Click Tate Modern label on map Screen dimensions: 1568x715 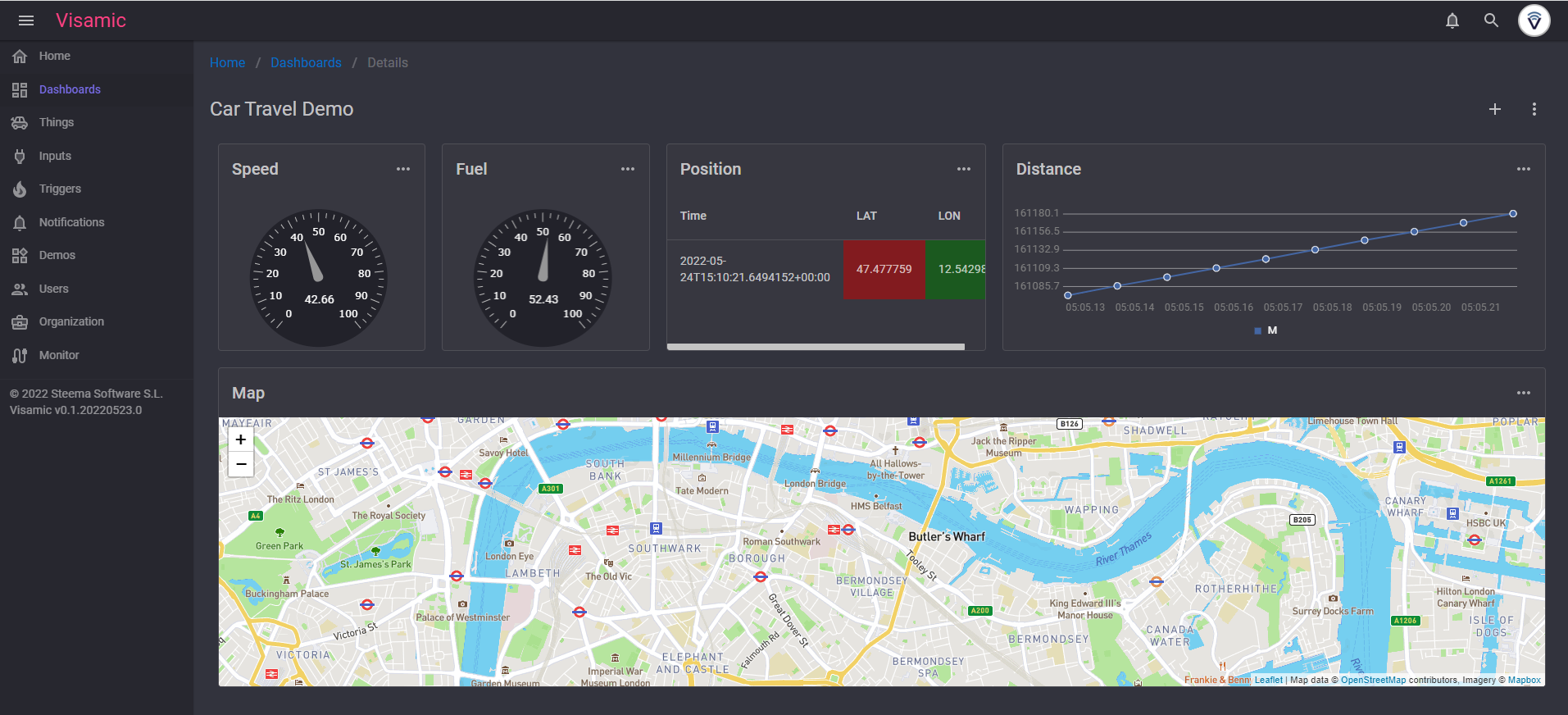tap(702, 491)
